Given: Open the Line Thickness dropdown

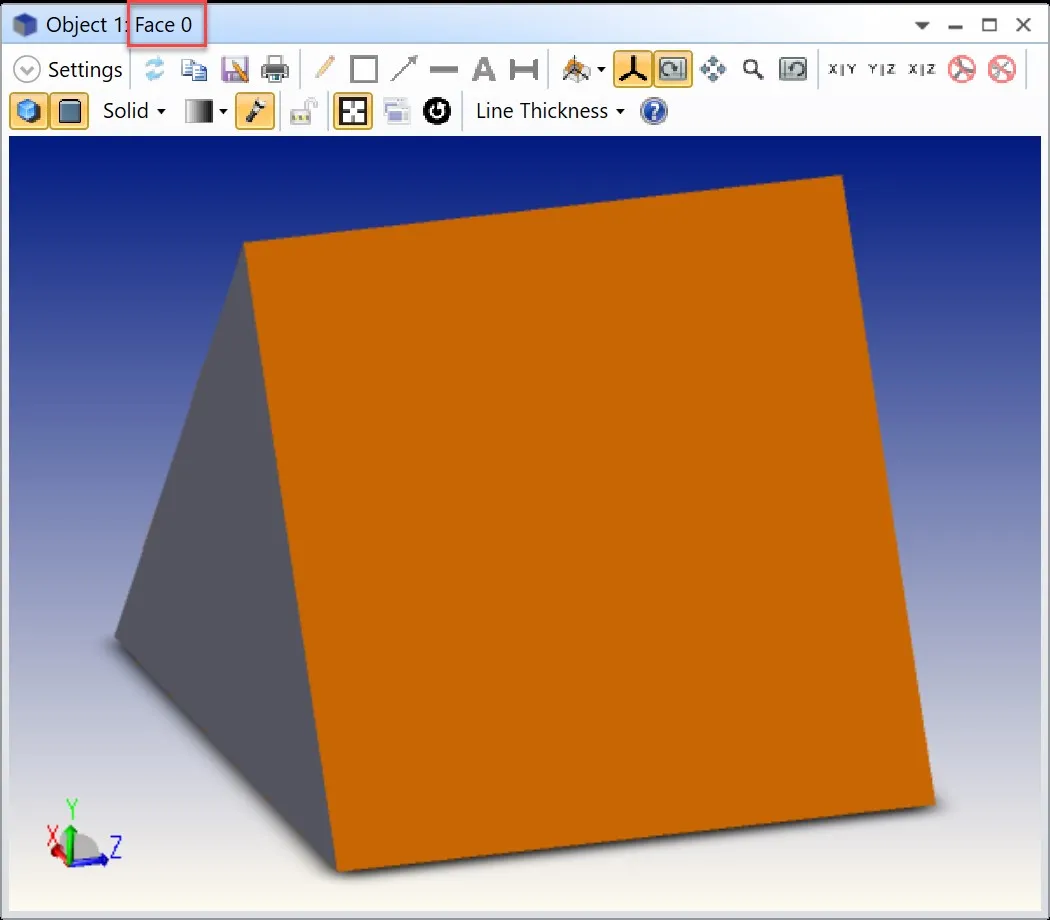Looking at the screenshot, I should point(549,111).
